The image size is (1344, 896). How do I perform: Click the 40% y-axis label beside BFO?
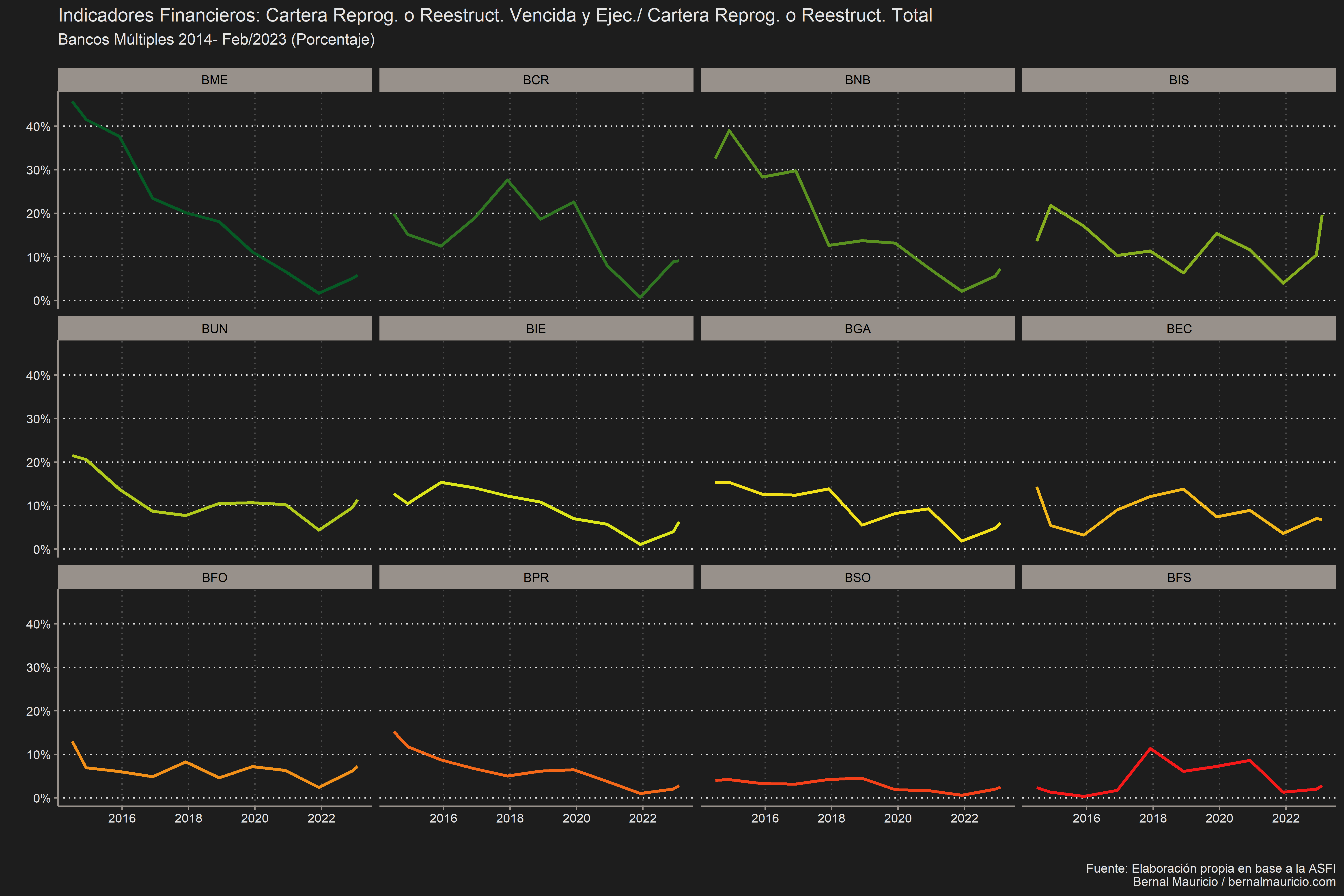[38, 624]
